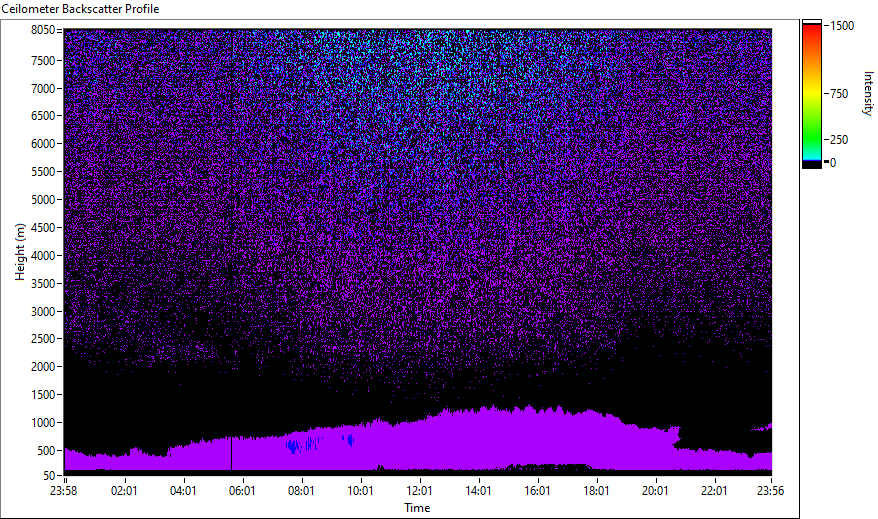Click the vertical Intensity legend label
The image size is (878, 519).
coord(868,93)
